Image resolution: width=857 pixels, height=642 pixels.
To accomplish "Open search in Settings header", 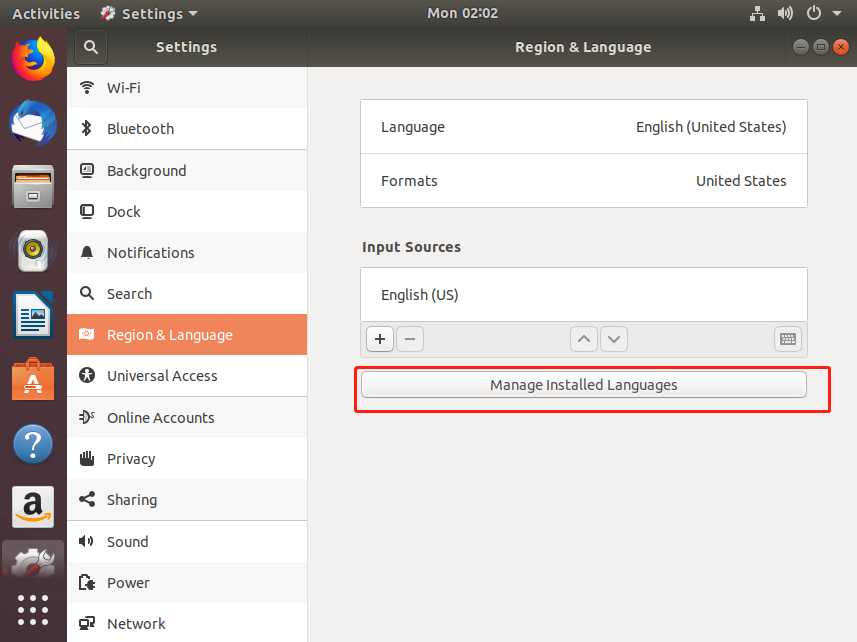I will (x=91, y=48).
